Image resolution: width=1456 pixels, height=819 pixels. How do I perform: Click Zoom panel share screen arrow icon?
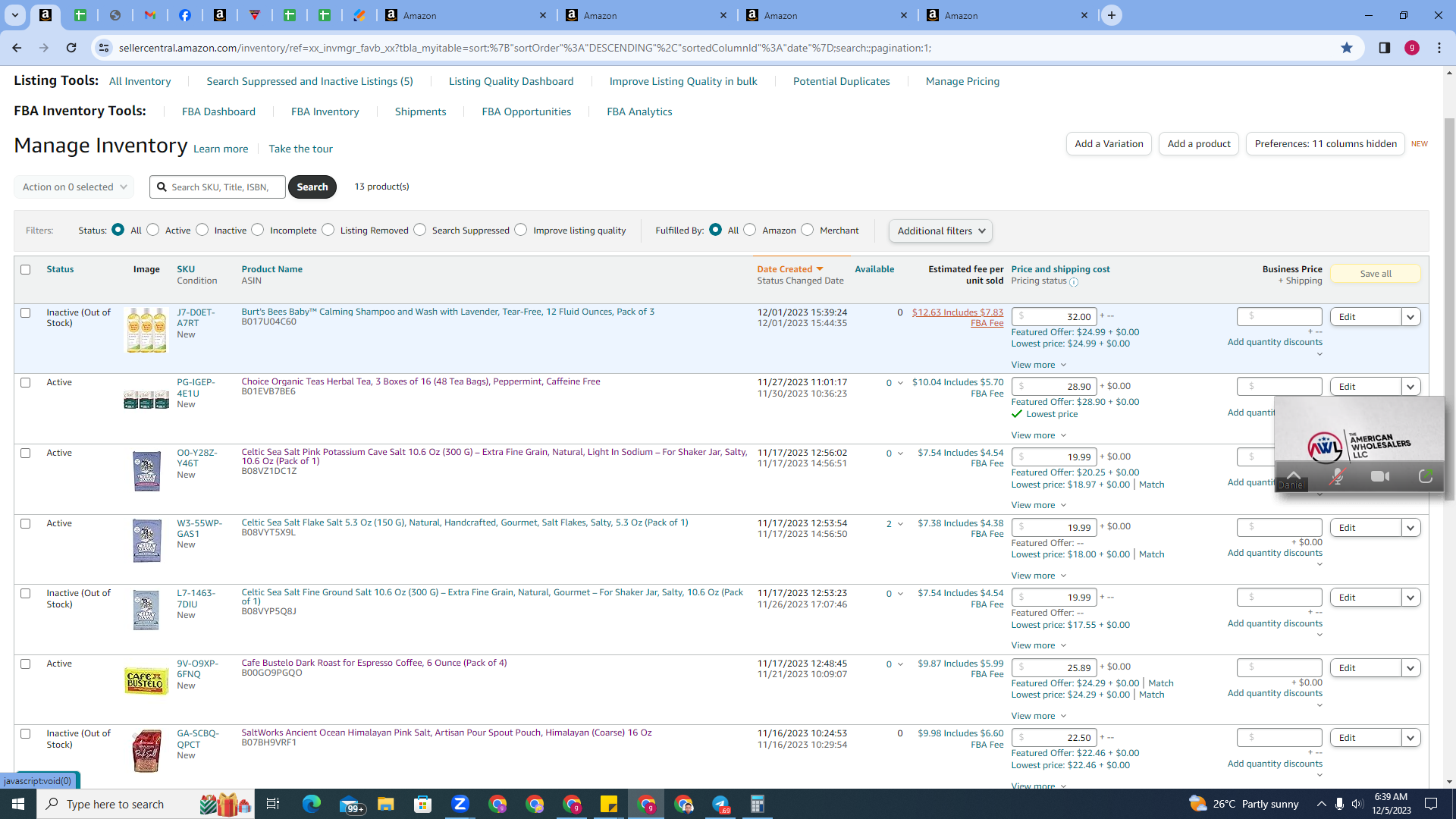(x=1426, y=476)
